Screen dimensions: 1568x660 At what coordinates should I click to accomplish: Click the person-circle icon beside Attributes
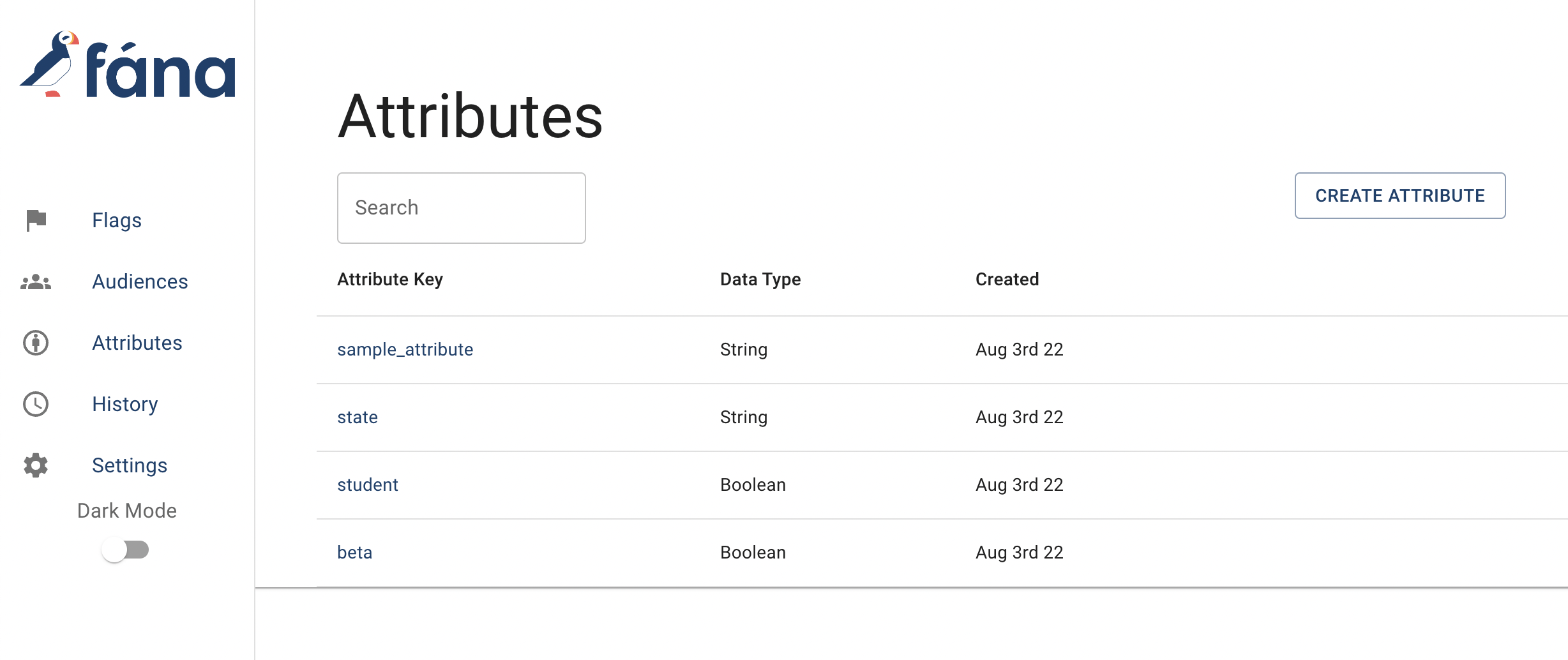[x=36, y=343]
